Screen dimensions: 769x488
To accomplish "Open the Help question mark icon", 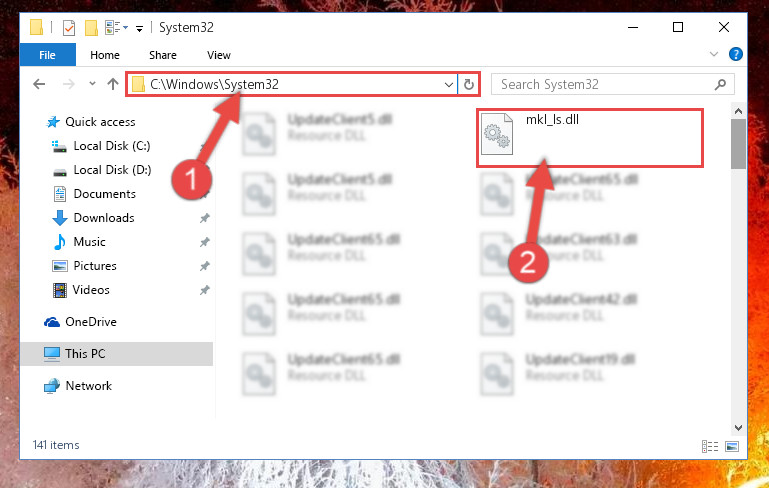I will tap(736, 54).
